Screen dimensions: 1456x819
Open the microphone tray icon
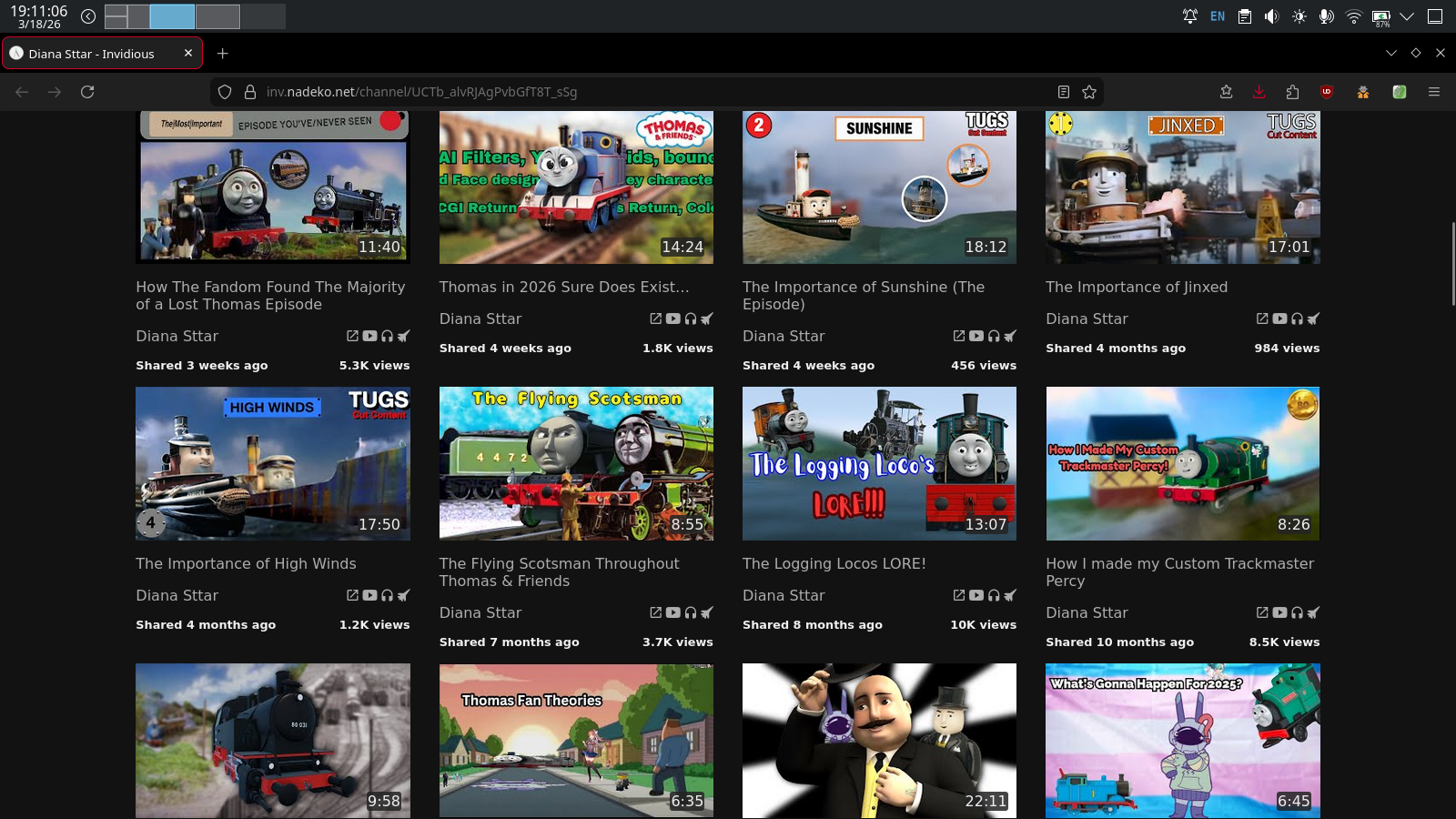coord(1327,16)
